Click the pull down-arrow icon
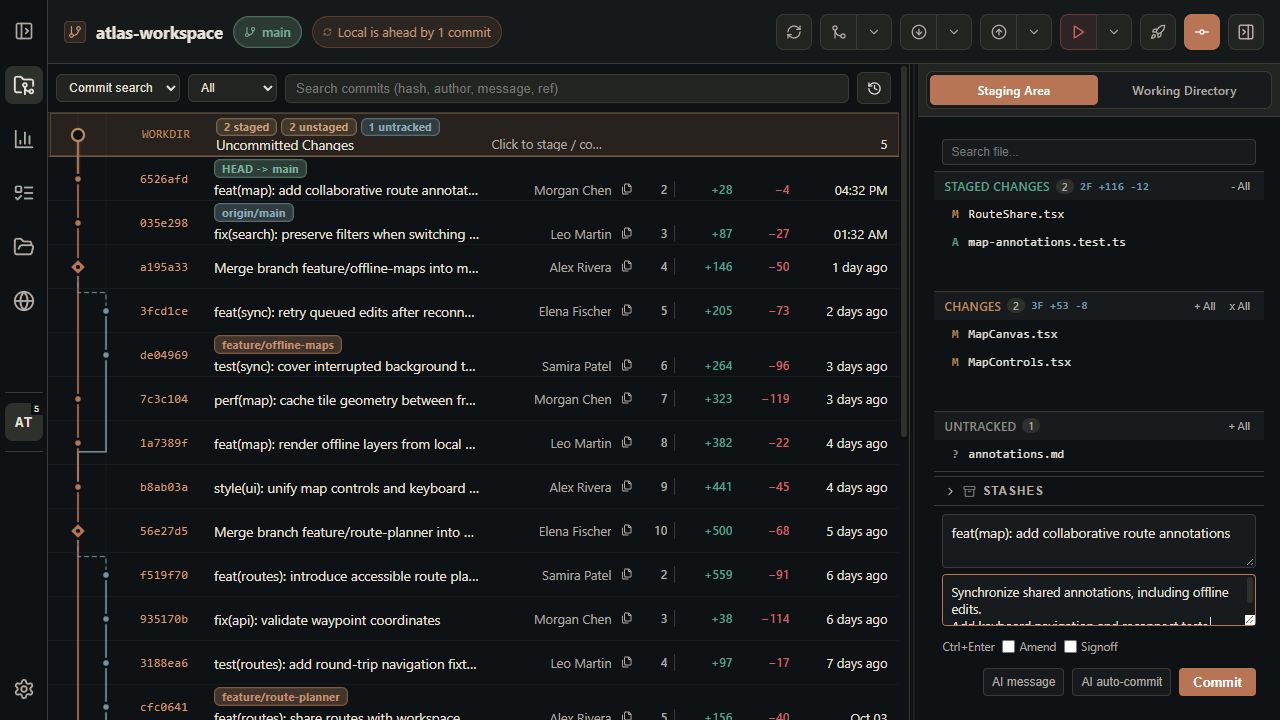 [x=919, y=32]
